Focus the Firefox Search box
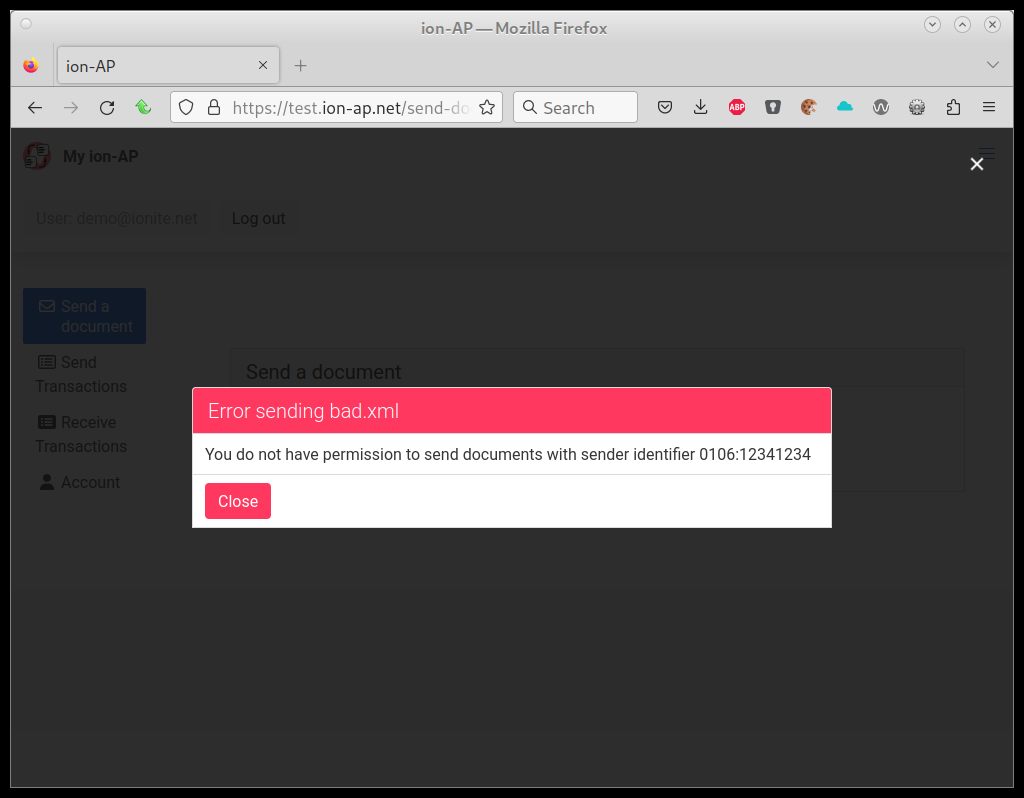 click(x=575, y=107)
